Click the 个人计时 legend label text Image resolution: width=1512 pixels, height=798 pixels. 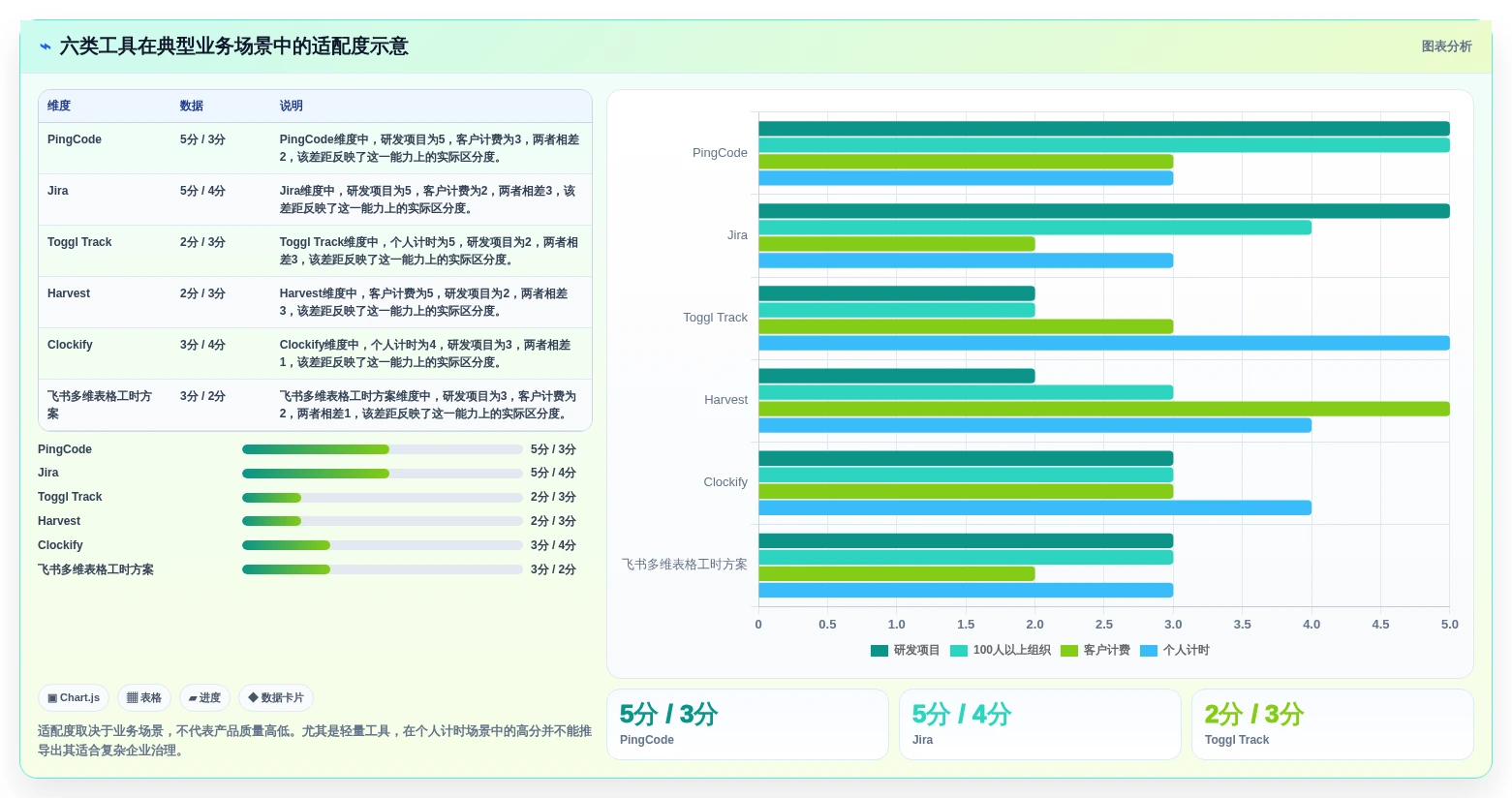click(1186, 651)
